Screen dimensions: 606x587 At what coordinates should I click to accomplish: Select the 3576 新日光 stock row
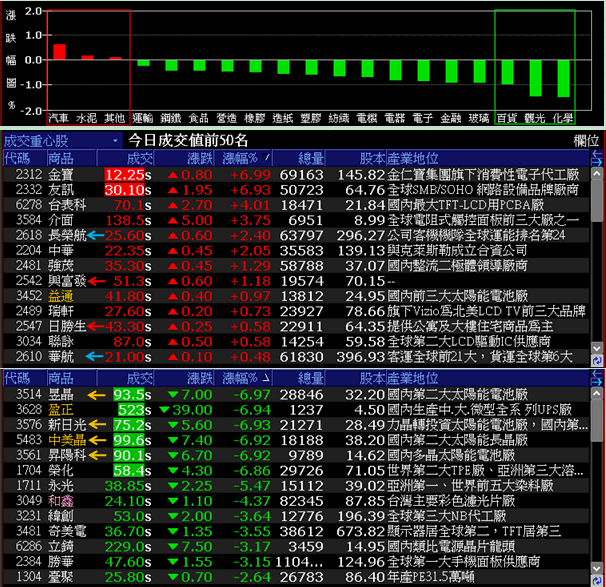(x=296, y=425)
